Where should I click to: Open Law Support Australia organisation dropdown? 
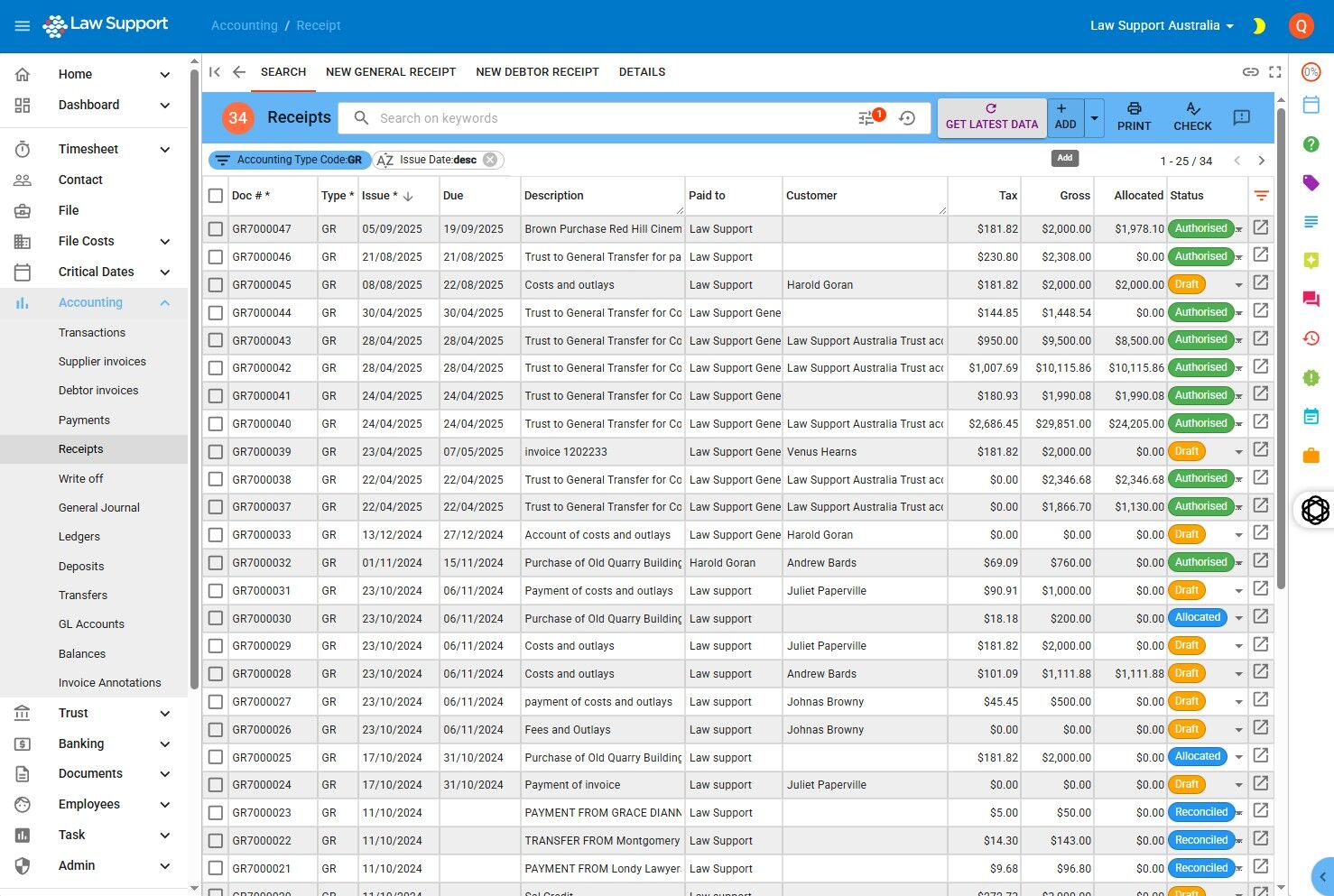tap(1162, 26)
